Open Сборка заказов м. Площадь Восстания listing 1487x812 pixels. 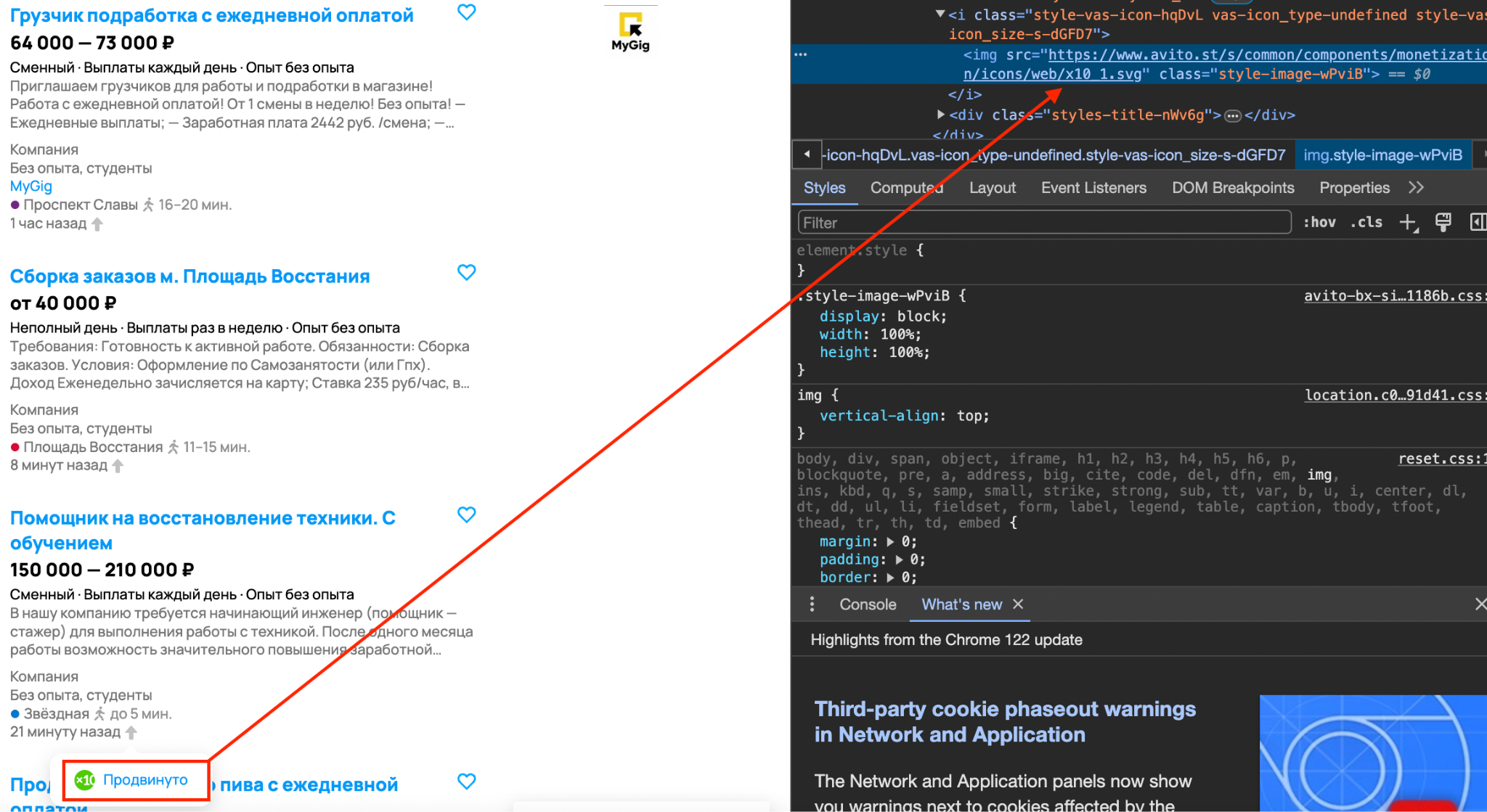pos(190,276)
